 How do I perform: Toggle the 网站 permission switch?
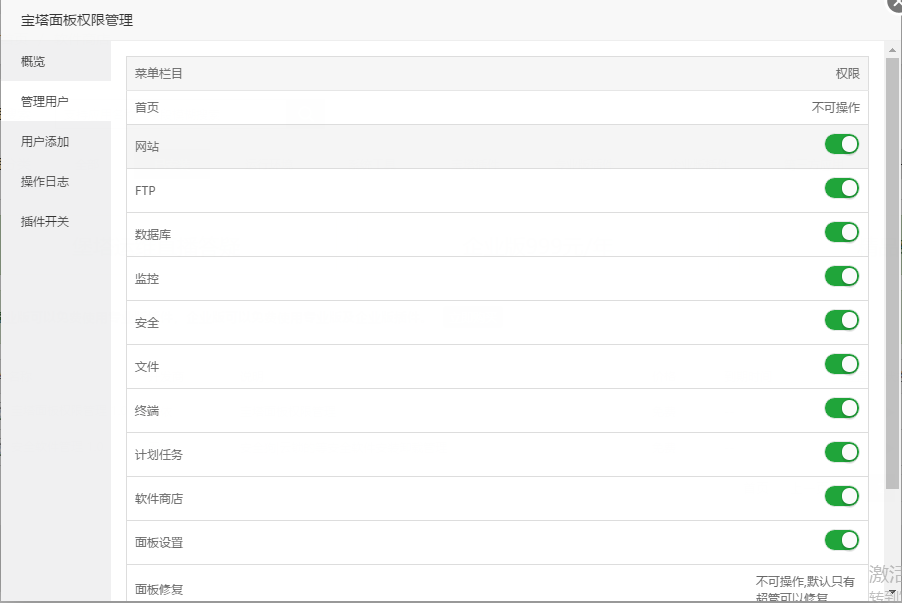click(x=841, y=145)
